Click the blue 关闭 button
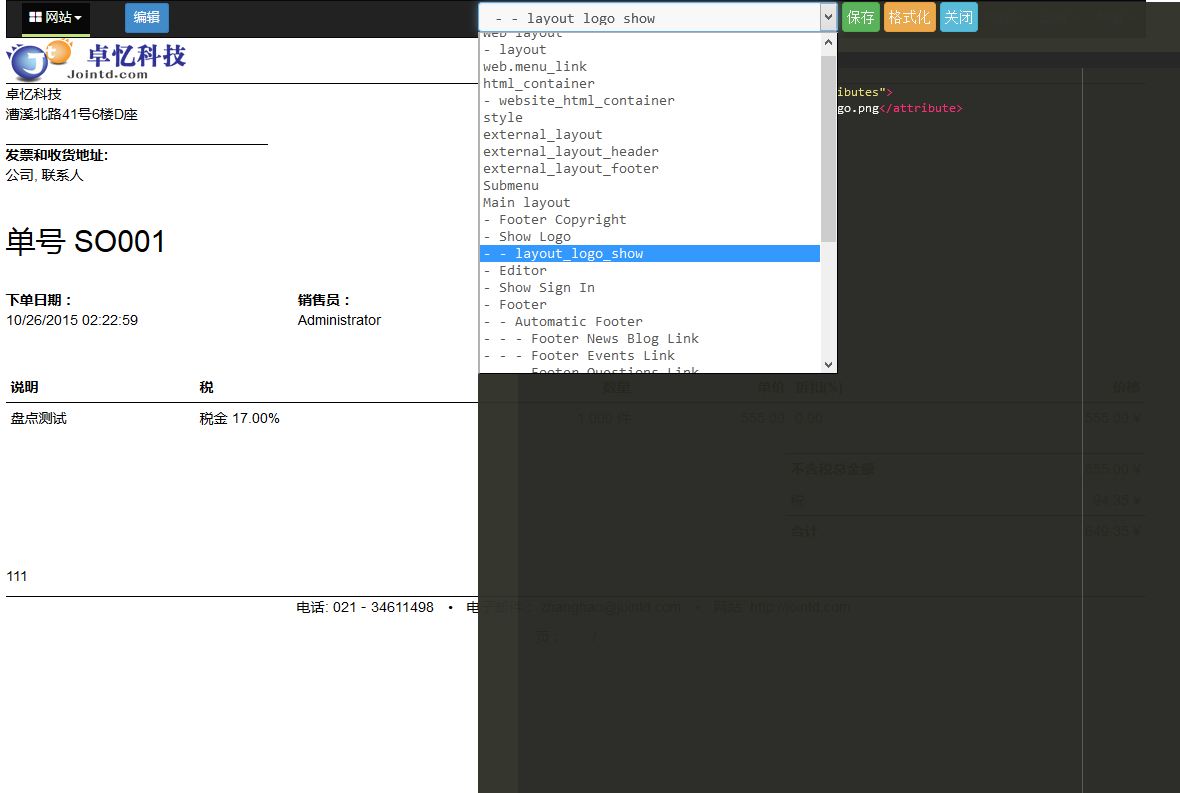 958,17
